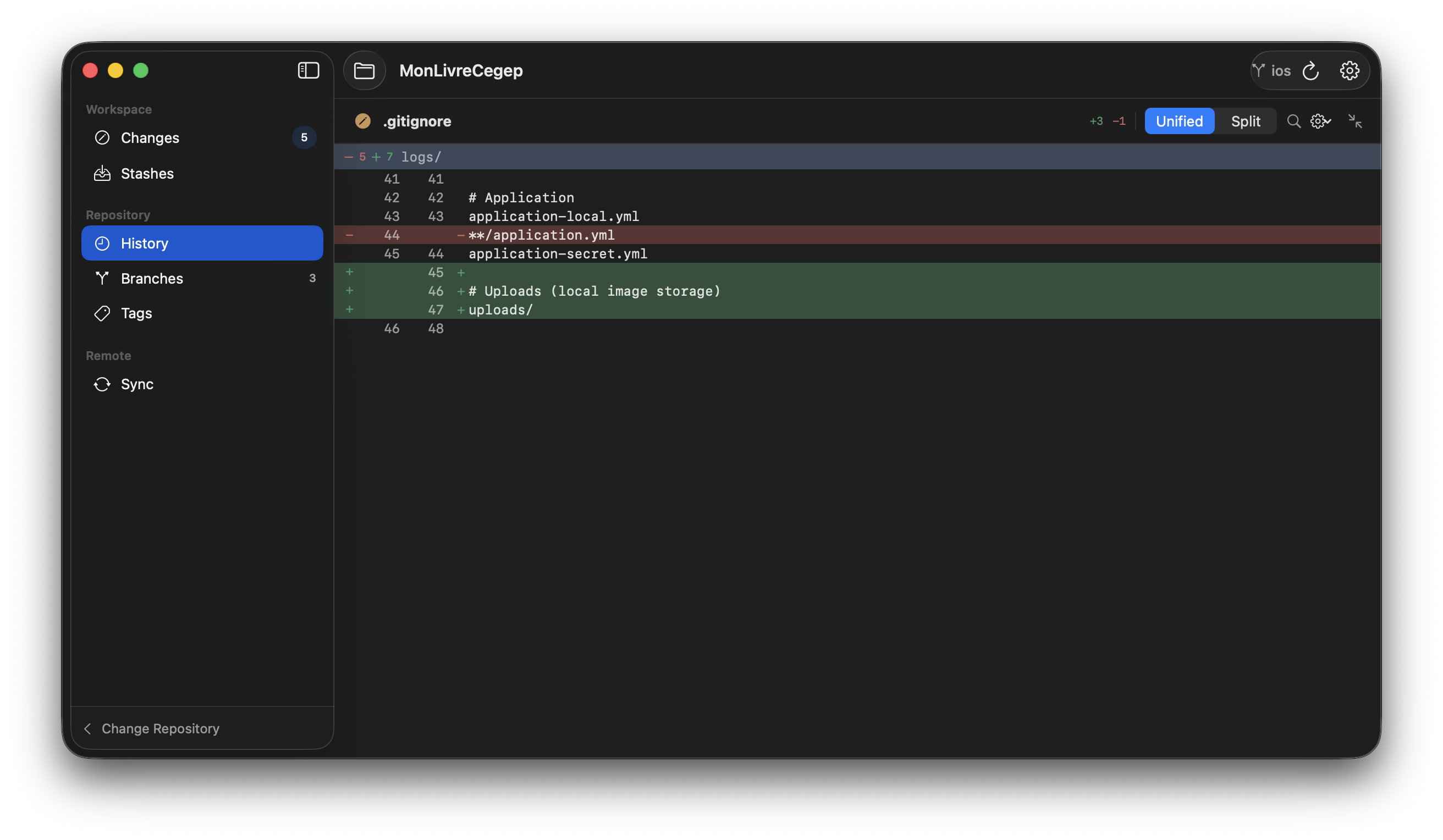Click the repository folder icon
The image size is (1443, 840).
point(364,70)
